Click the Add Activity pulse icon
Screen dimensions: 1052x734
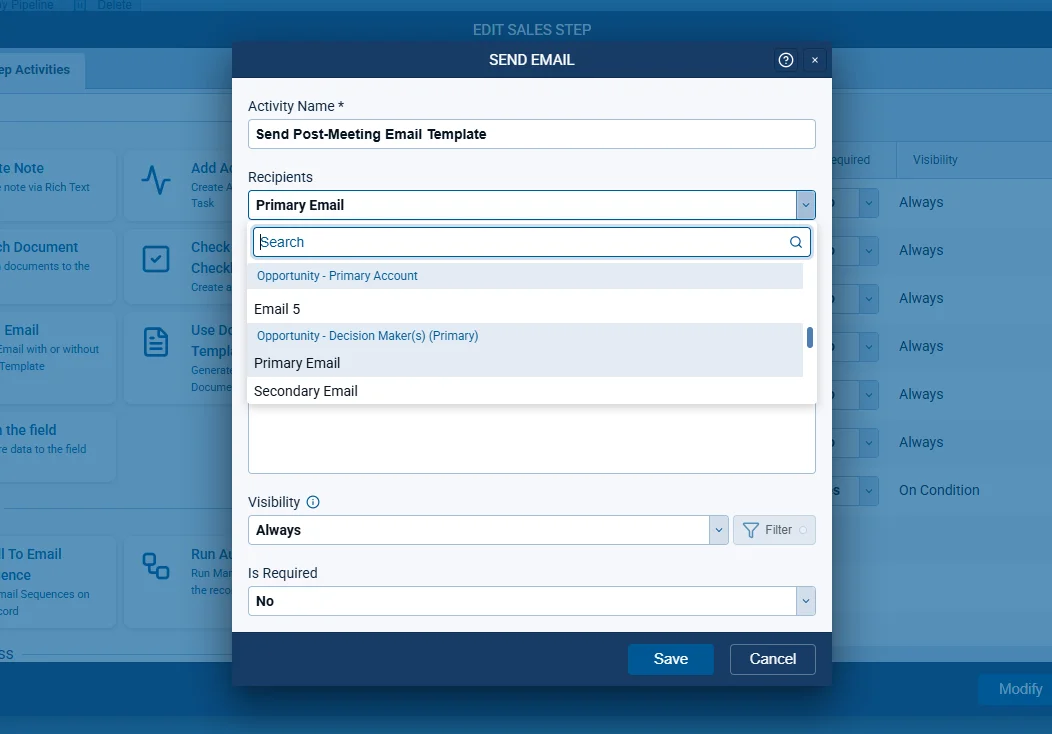pyautogui.click(x=156, y=180)
